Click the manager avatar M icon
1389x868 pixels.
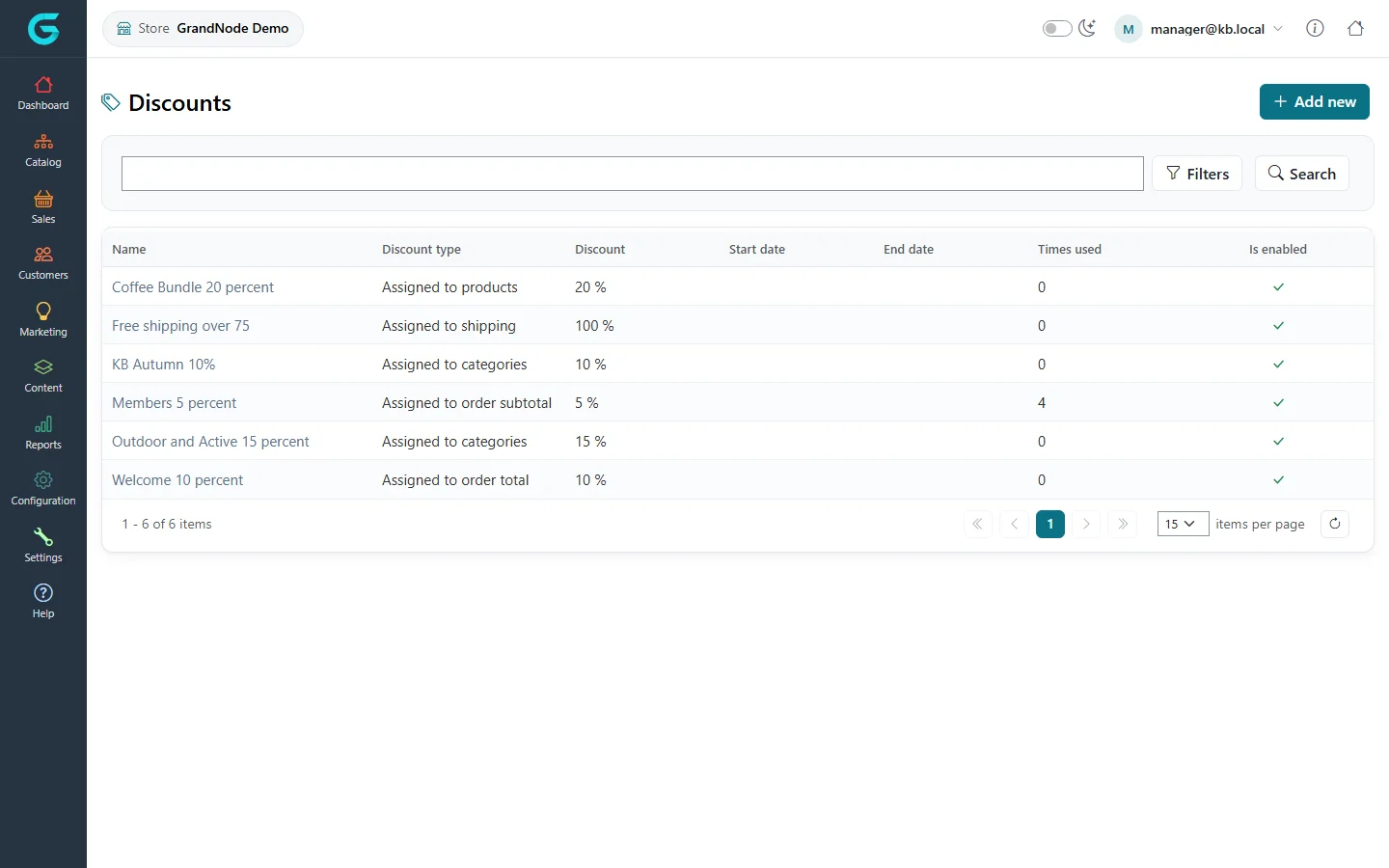tap(1128, 29)
